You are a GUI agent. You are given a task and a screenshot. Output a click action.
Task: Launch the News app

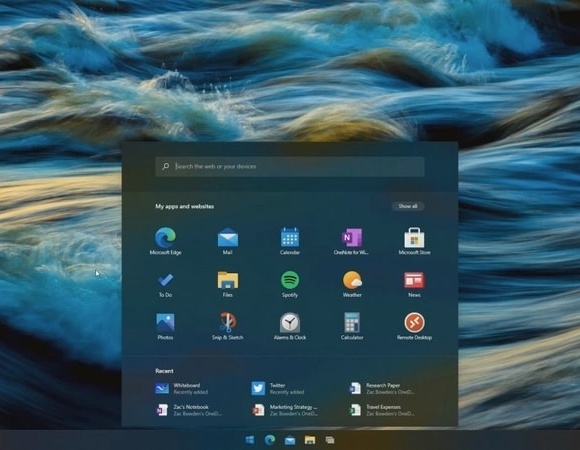[414, 284]
